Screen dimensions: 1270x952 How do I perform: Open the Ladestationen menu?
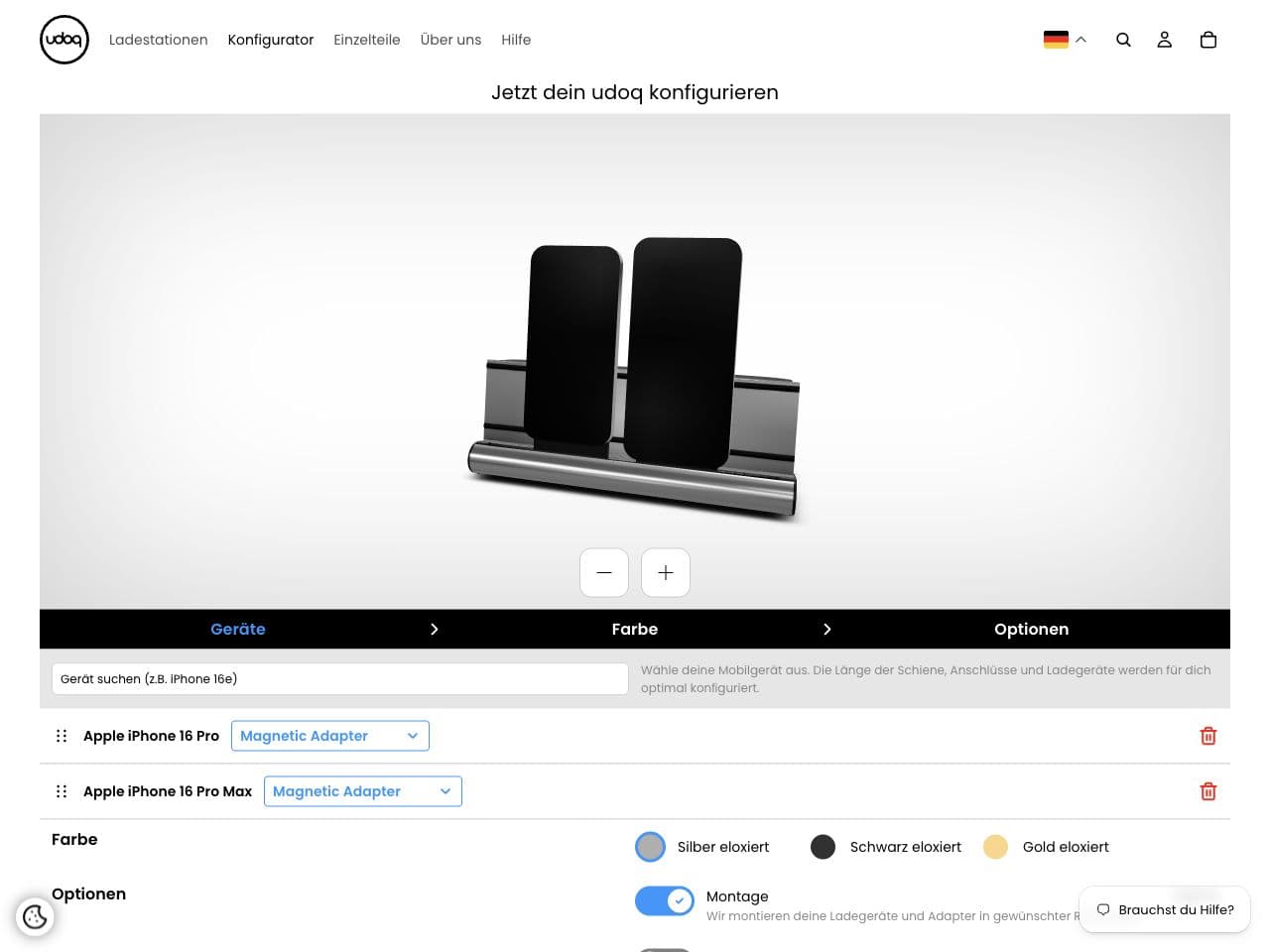tap(159, 40)
